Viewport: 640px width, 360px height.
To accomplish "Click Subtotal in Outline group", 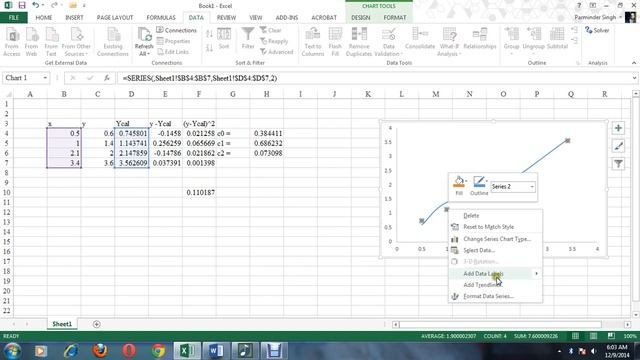I will tap(557, 38).
